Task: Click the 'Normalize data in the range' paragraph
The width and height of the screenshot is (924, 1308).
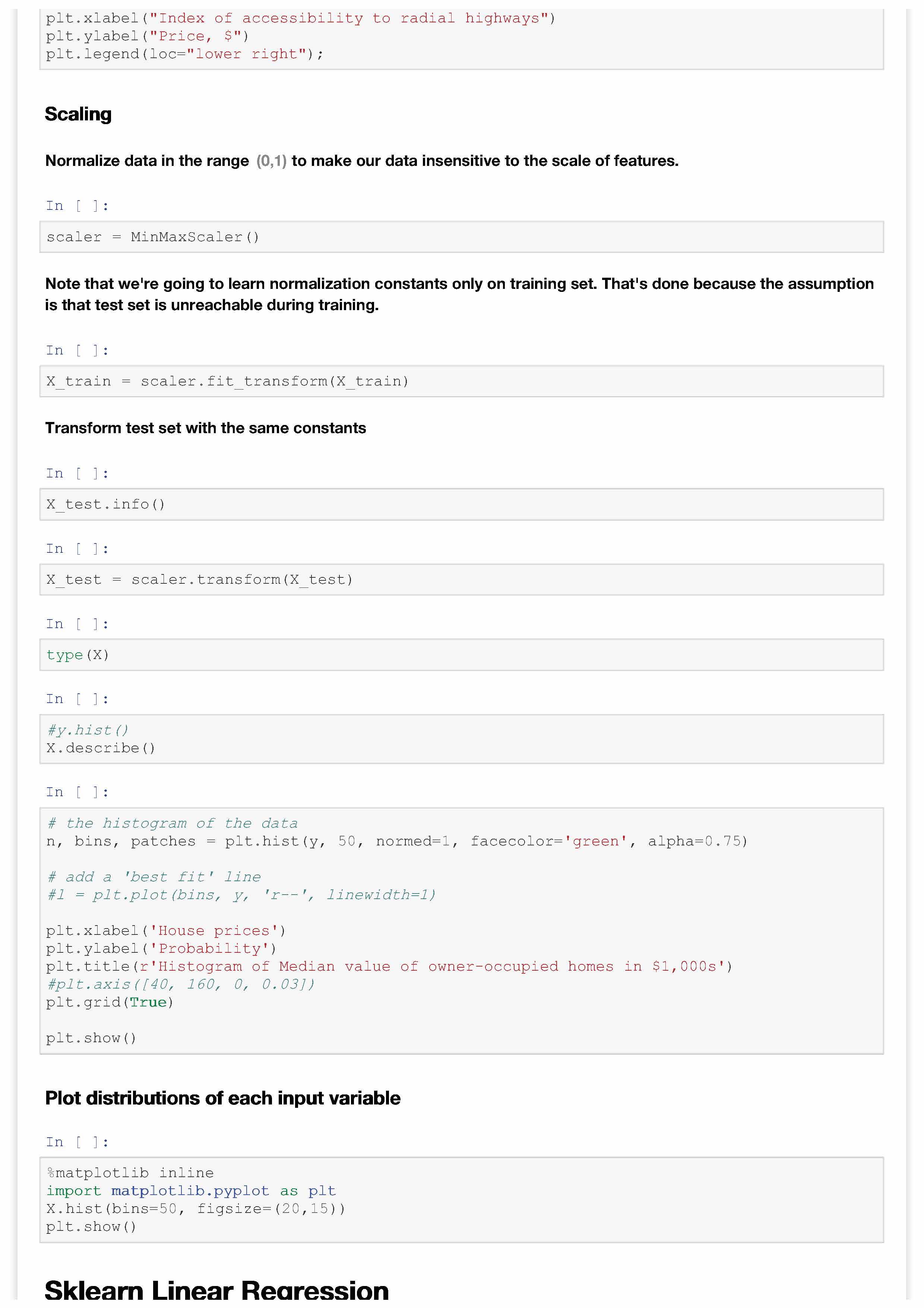Action: [x=361, y=161]
